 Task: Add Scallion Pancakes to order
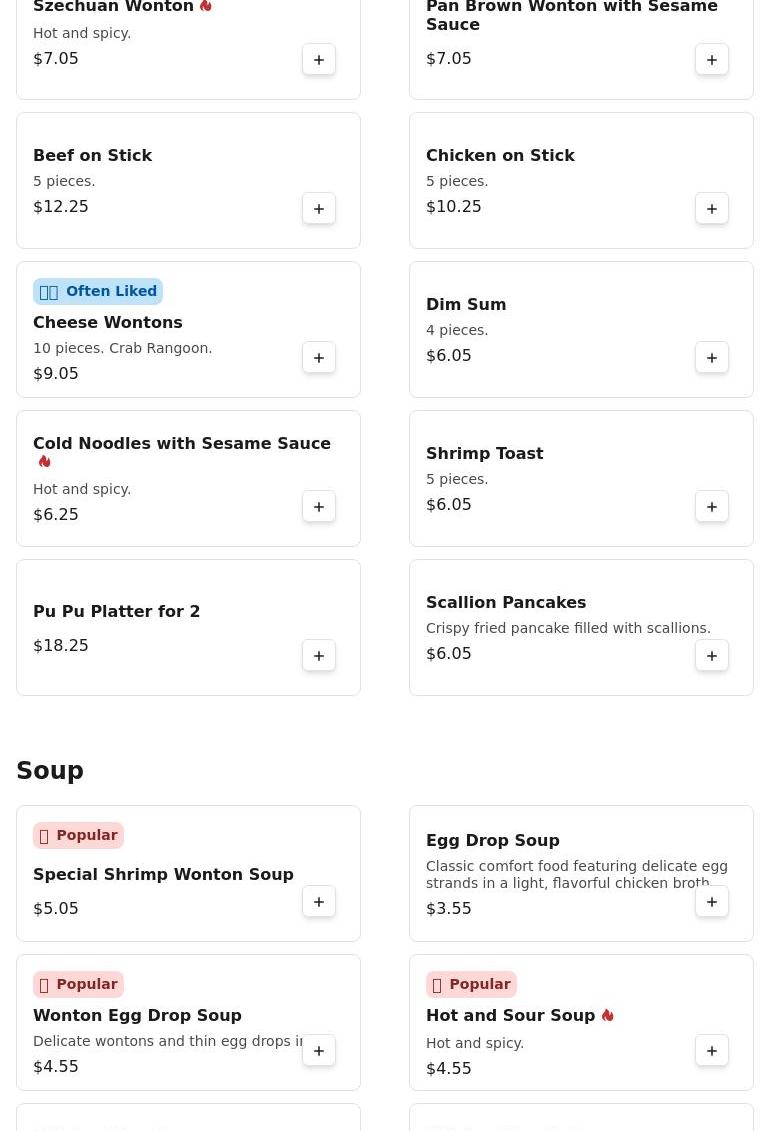(712, 656)
